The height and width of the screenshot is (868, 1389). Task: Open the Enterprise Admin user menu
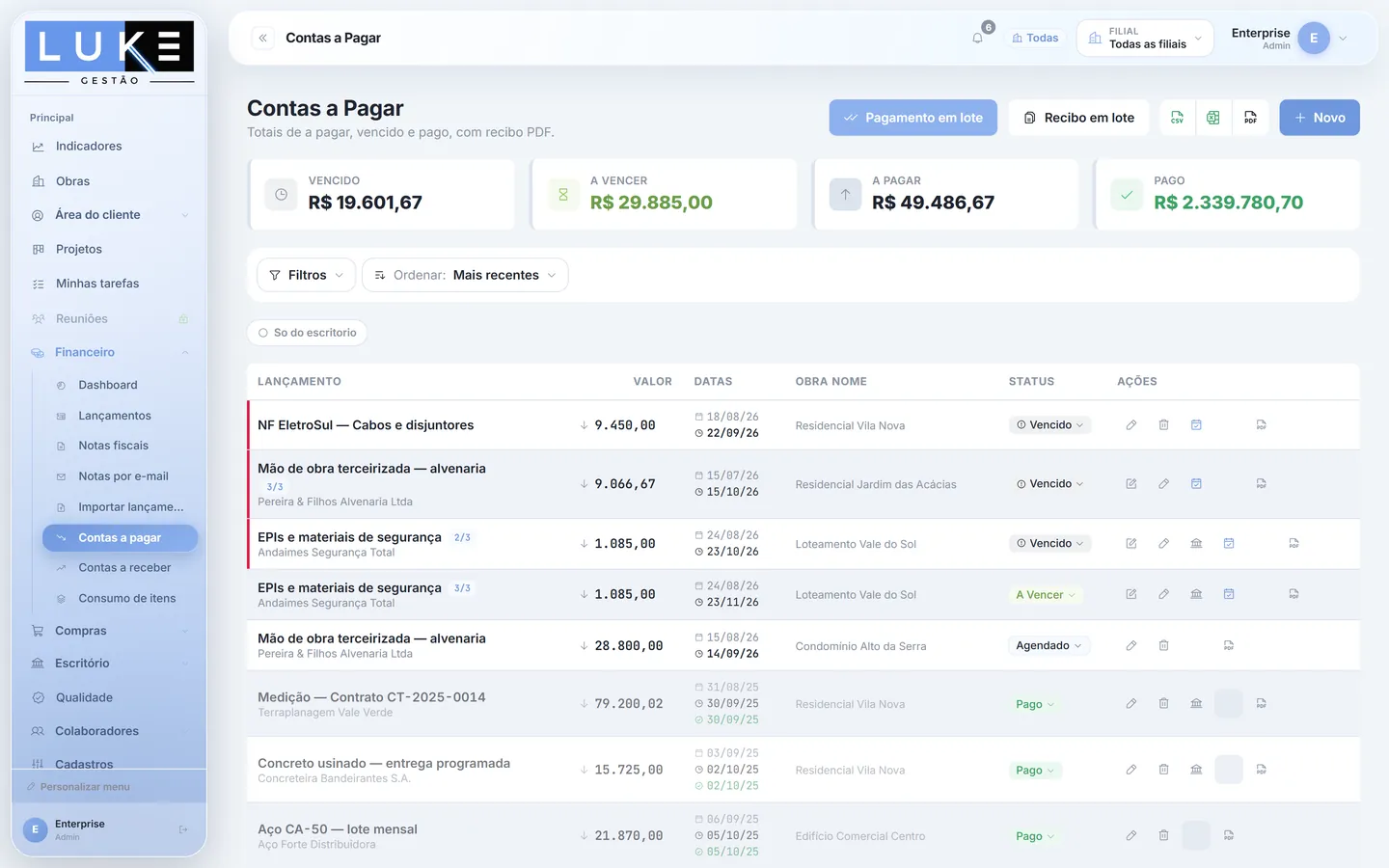tap(1289, 39)
